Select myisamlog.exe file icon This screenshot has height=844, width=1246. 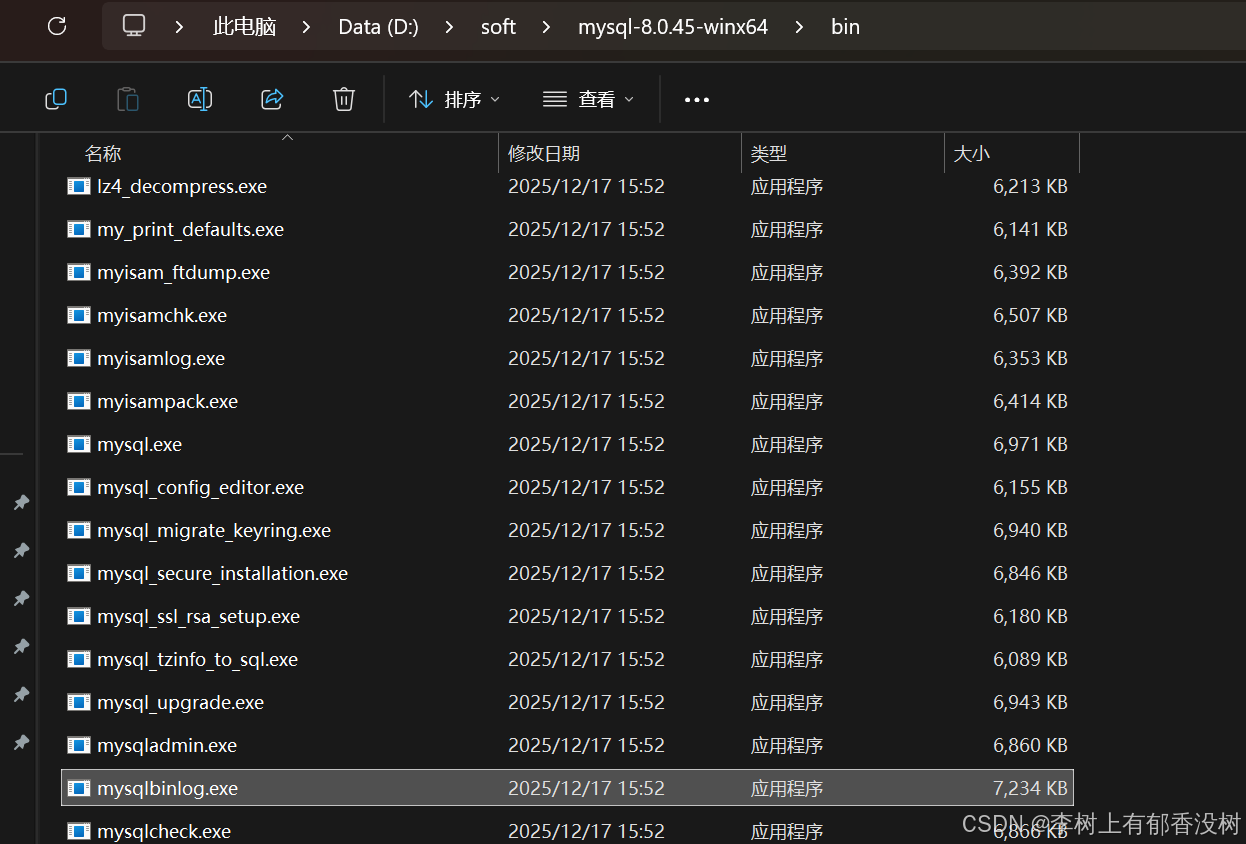tap(79, 358)
